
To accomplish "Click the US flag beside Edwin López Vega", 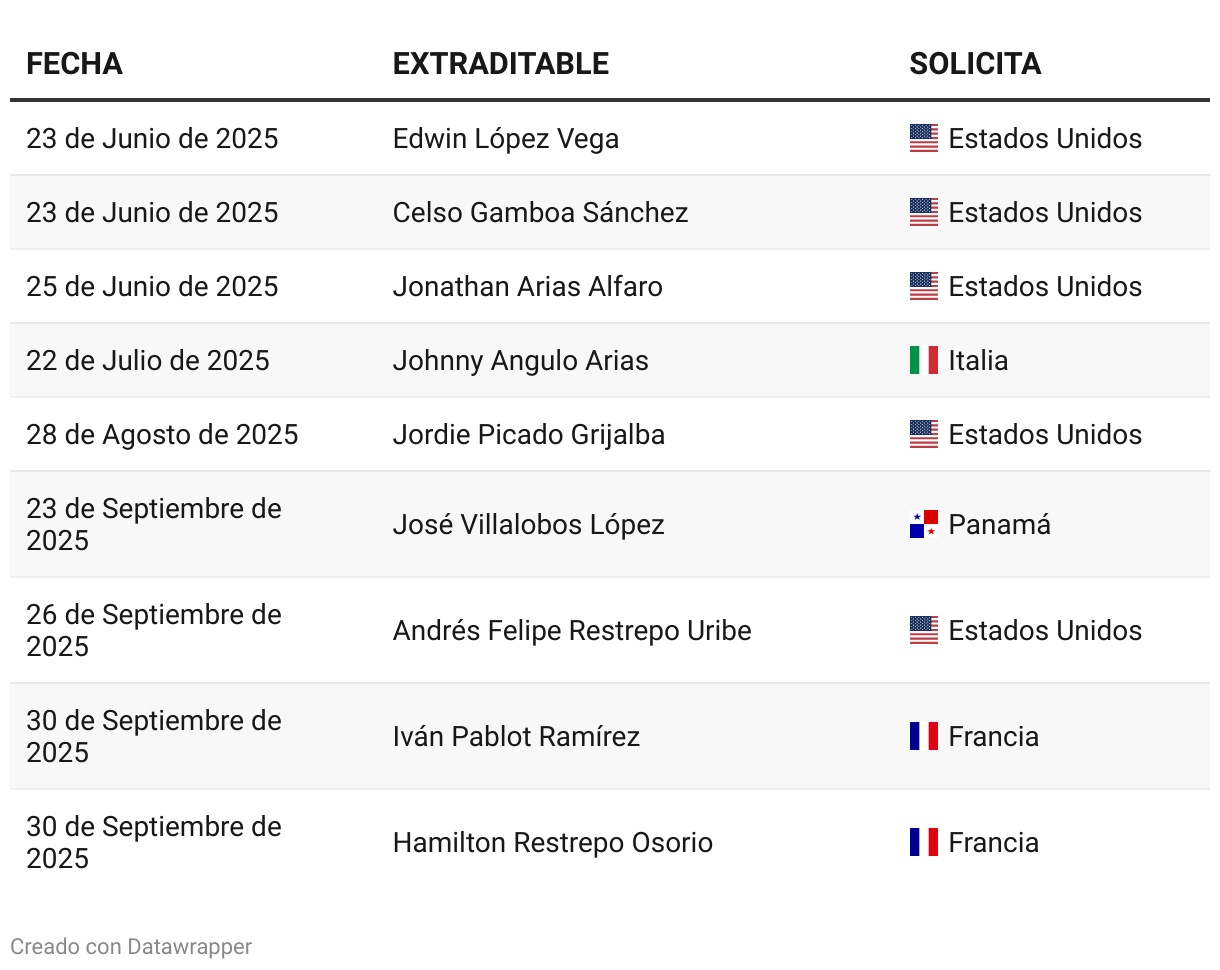I will pyautogui.click(x=923, y=138).
